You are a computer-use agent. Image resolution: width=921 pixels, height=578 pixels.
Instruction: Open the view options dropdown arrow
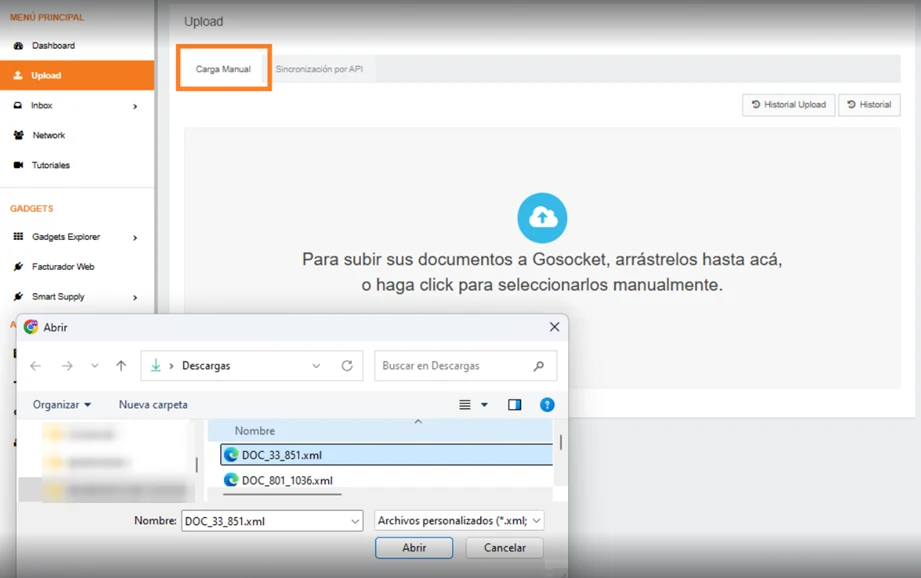[485, 405]
